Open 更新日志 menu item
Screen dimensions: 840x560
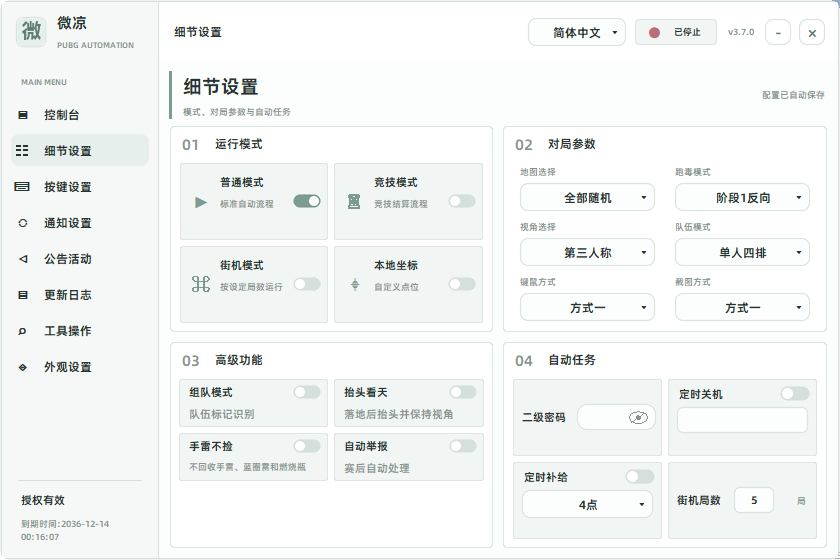click(80, 295)
